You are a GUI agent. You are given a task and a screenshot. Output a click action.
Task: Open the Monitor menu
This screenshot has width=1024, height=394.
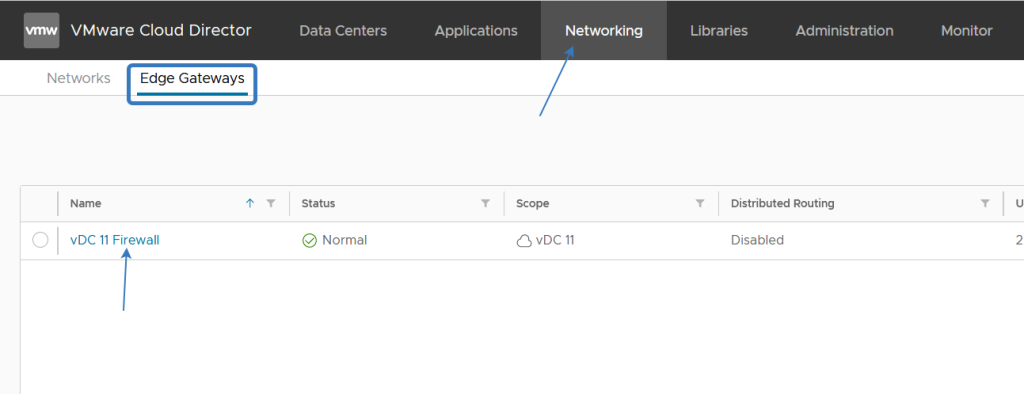pos(967,31)
